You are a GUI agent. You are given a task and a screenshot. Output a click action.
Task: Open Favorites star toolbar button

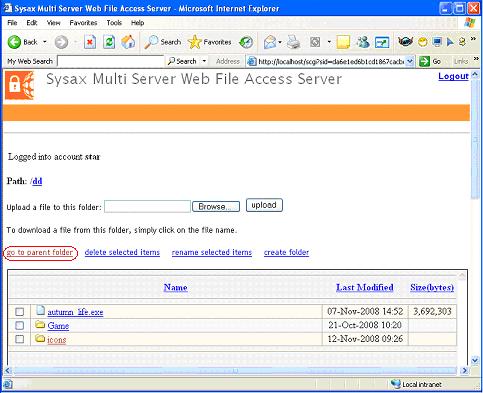194,42
